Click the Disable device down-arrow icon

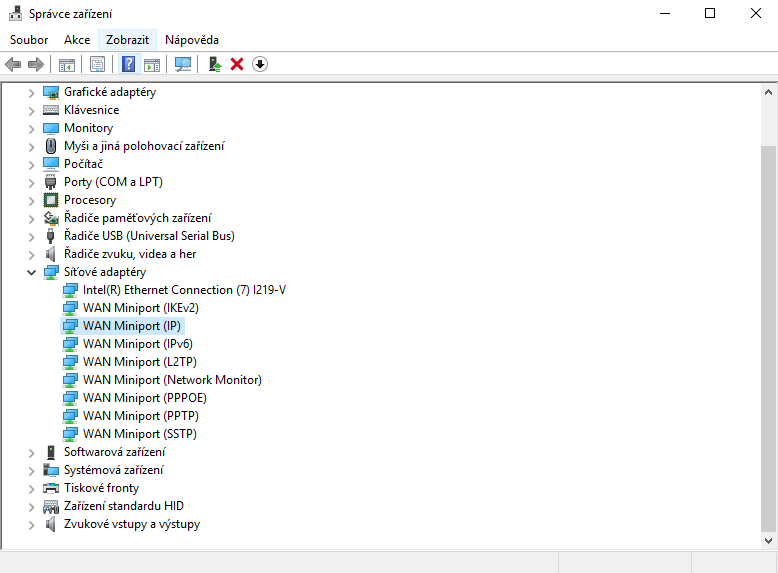(x=260, y=64)
